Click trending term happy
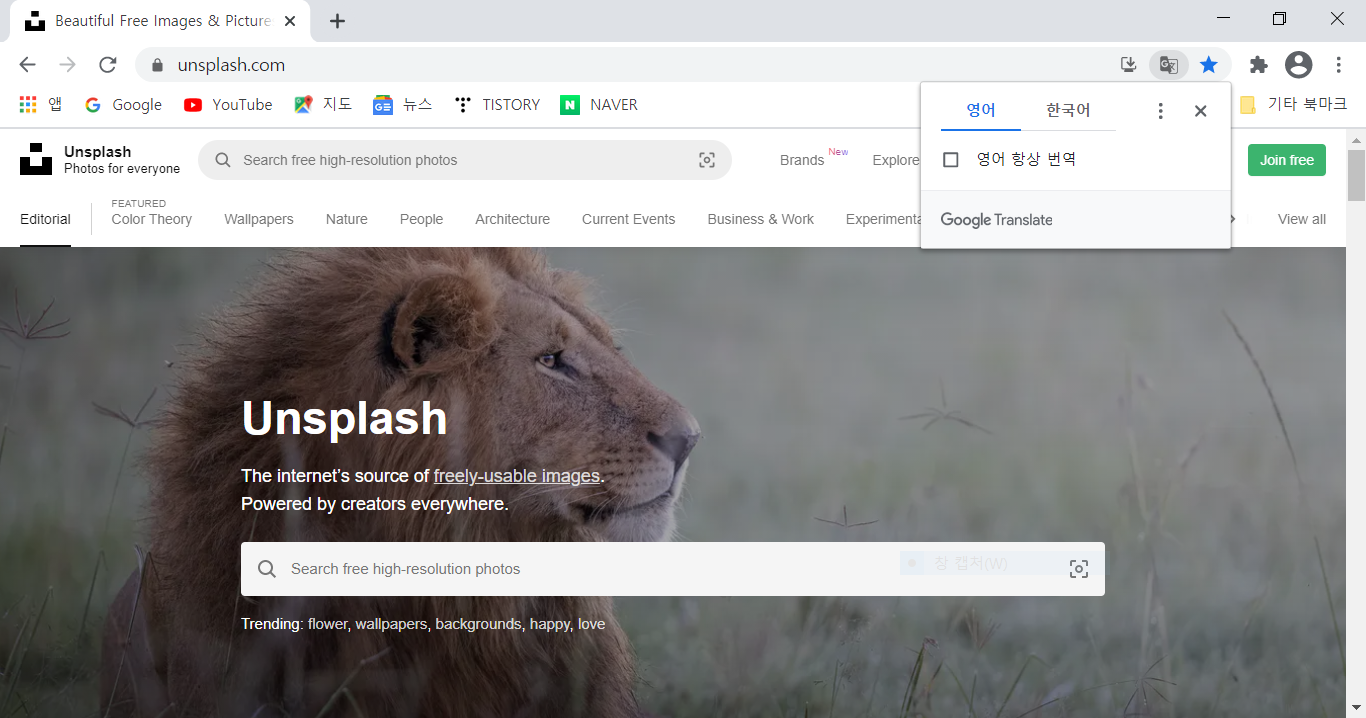1366x718 pixels. pos(550,624)
